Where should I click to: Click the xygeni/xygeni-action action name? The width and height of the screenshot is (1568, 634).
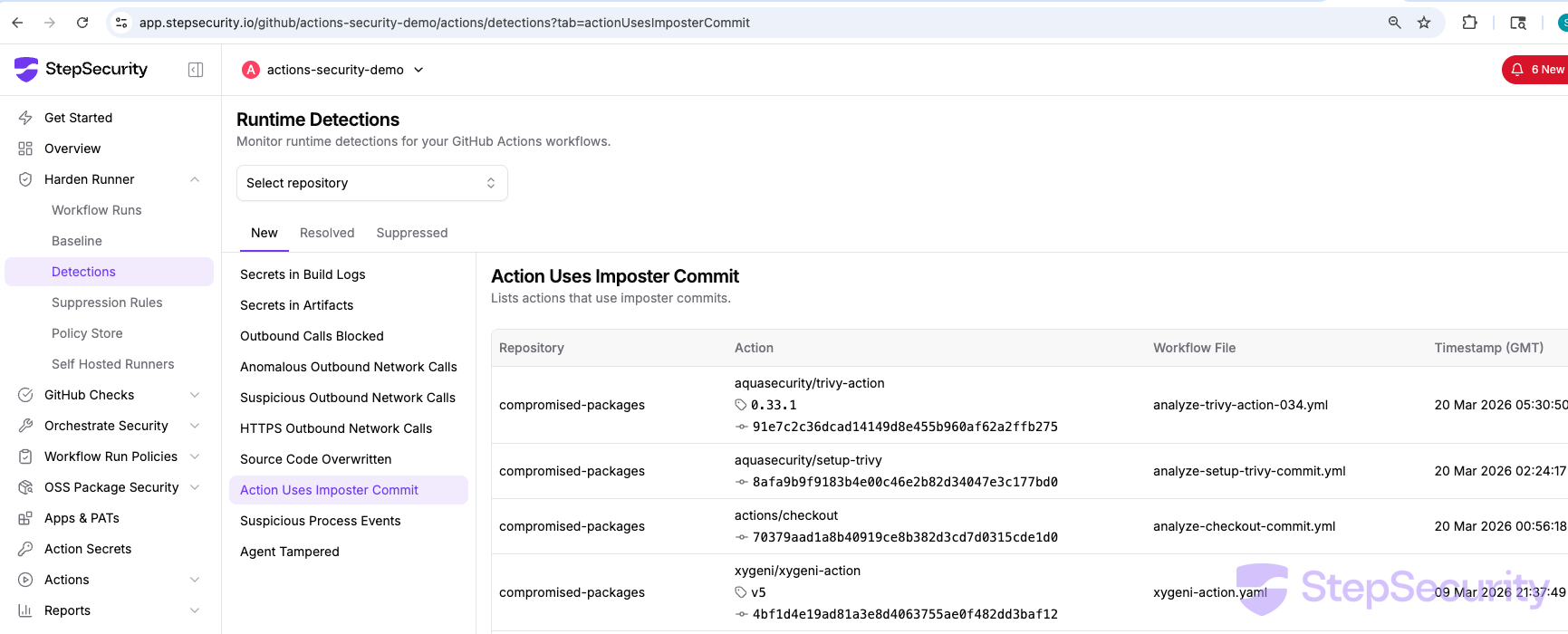pyautogui.click(x=797, y=571)
